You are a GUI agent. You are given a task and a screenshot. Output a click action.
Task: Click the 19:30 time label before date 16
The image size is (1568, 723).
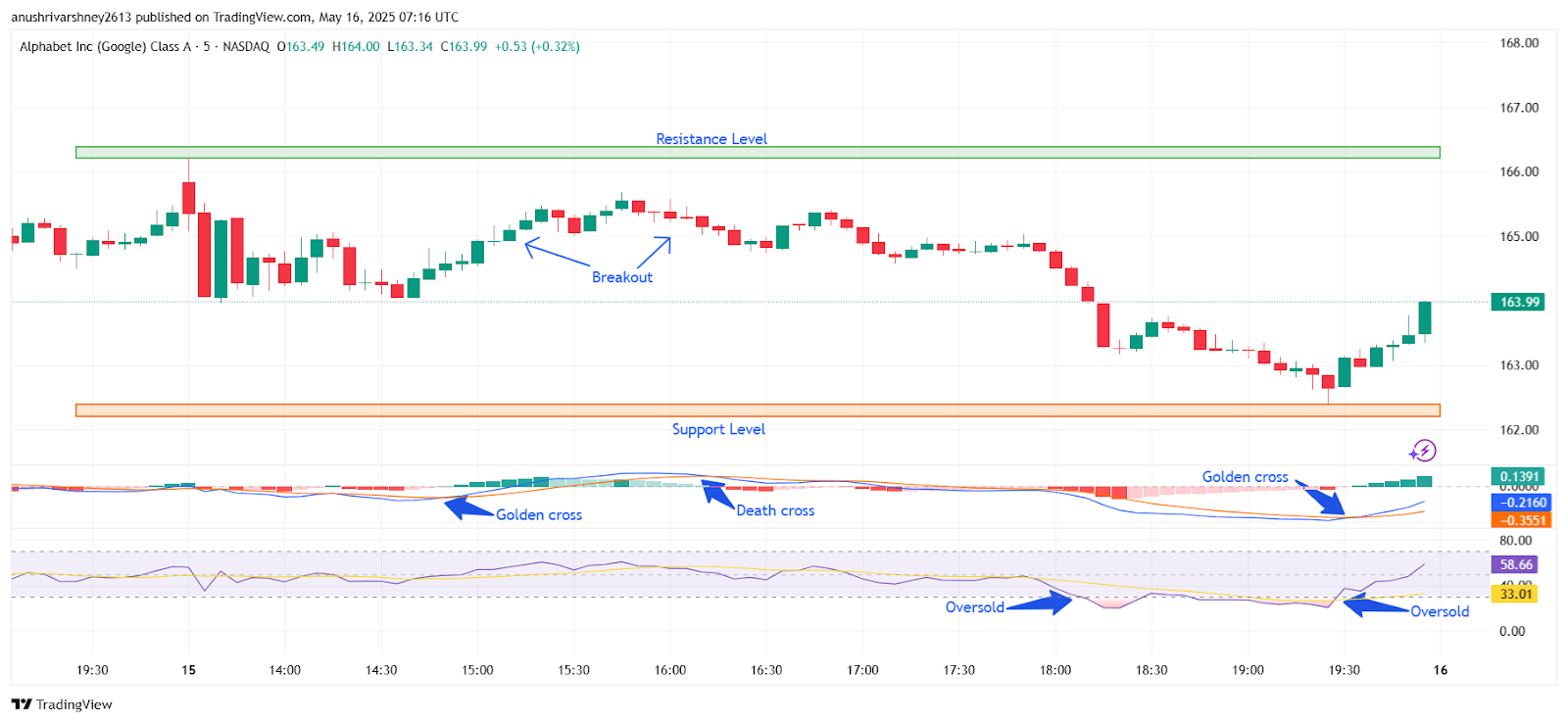[1344, 670]
